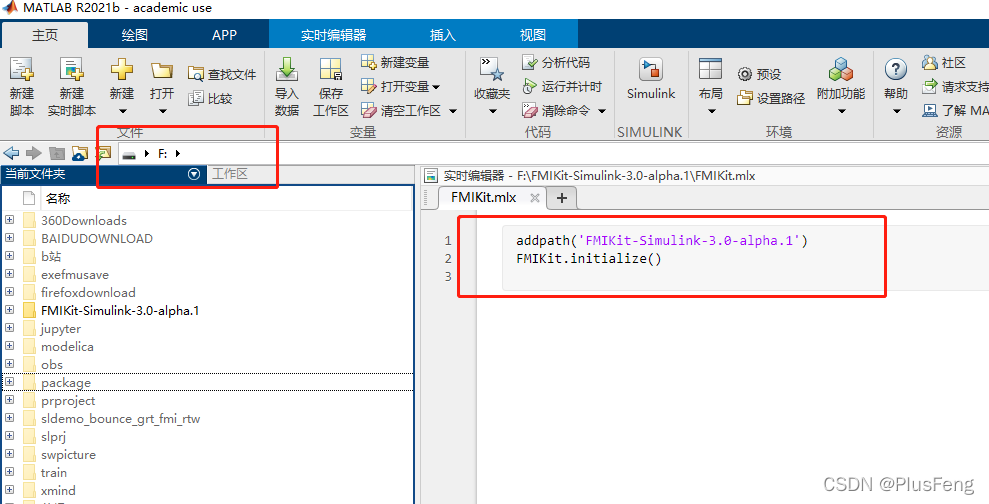Expand the modelica folder
Image resolution: width=989 pixels, height=504 pixels.
(x=9, y=346)
